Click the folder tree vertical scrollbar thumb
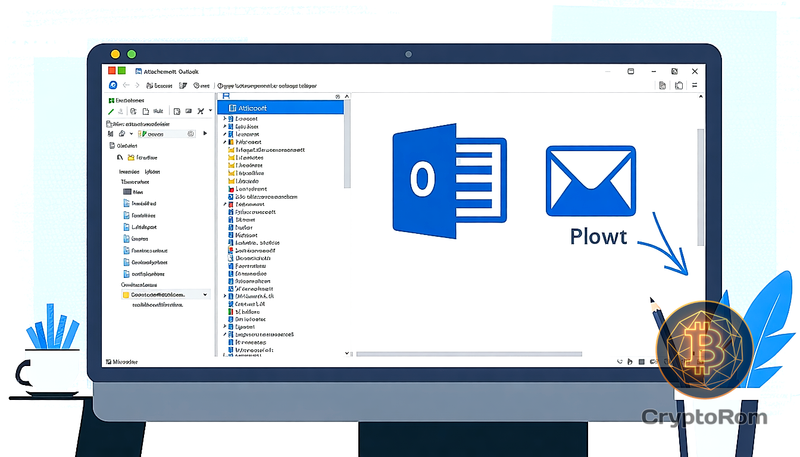Image resolution: width=800 pixels, height=457 pixels. coord(347,144)
